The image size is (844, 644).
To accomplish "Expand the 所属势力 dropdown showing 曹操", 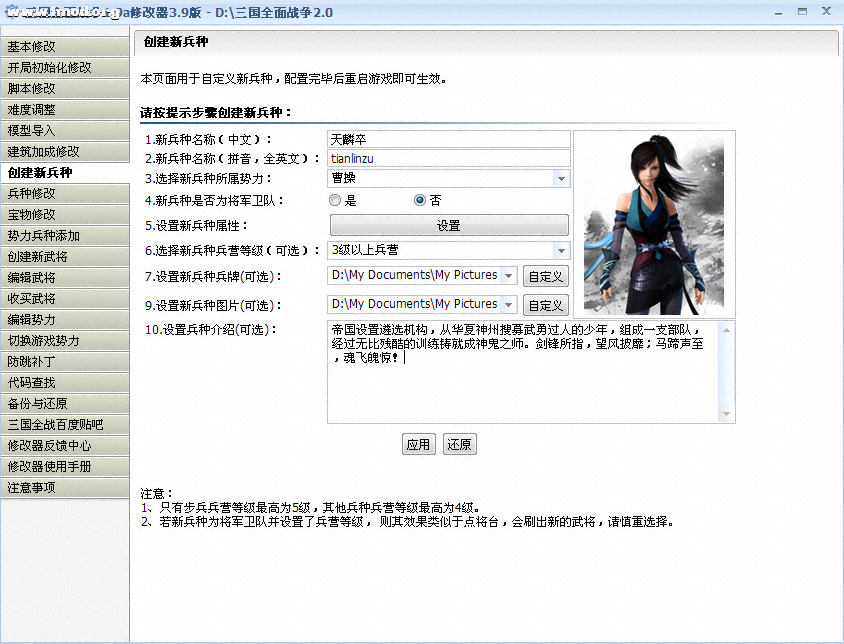I will point(561,179).
